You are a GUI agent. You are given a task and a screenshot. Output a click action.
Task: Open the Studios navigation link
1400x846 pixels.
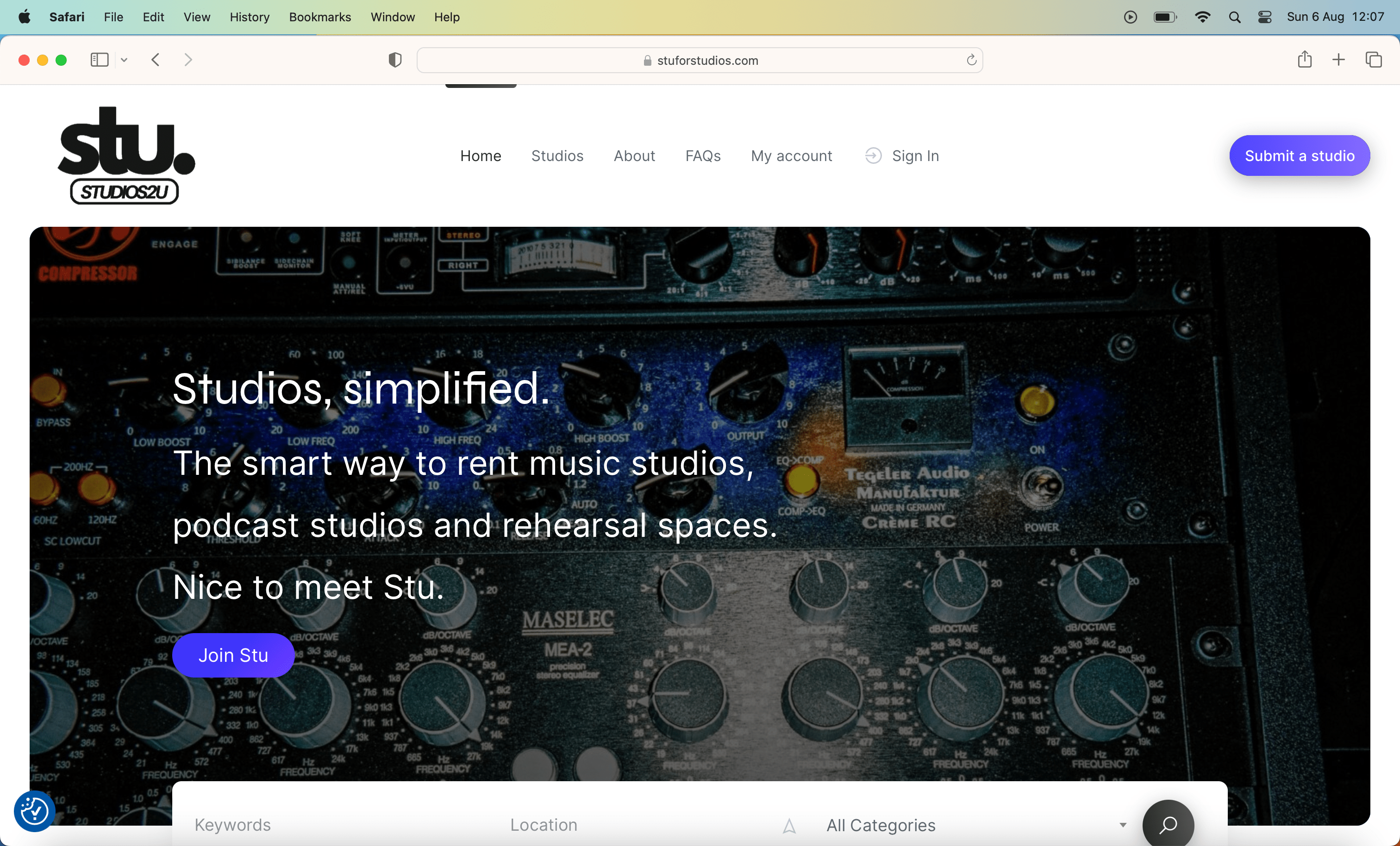click(557, 156)
